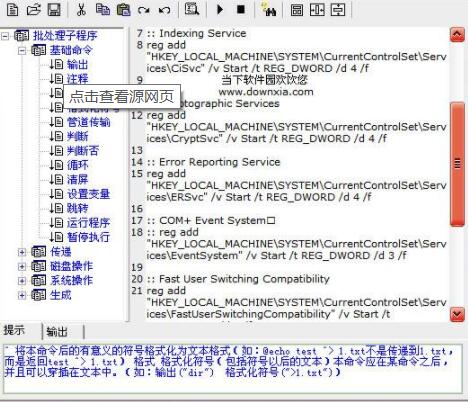
Task: Click the hint text box at bottom
Action: pyautogui.click(x=233, y=369)
